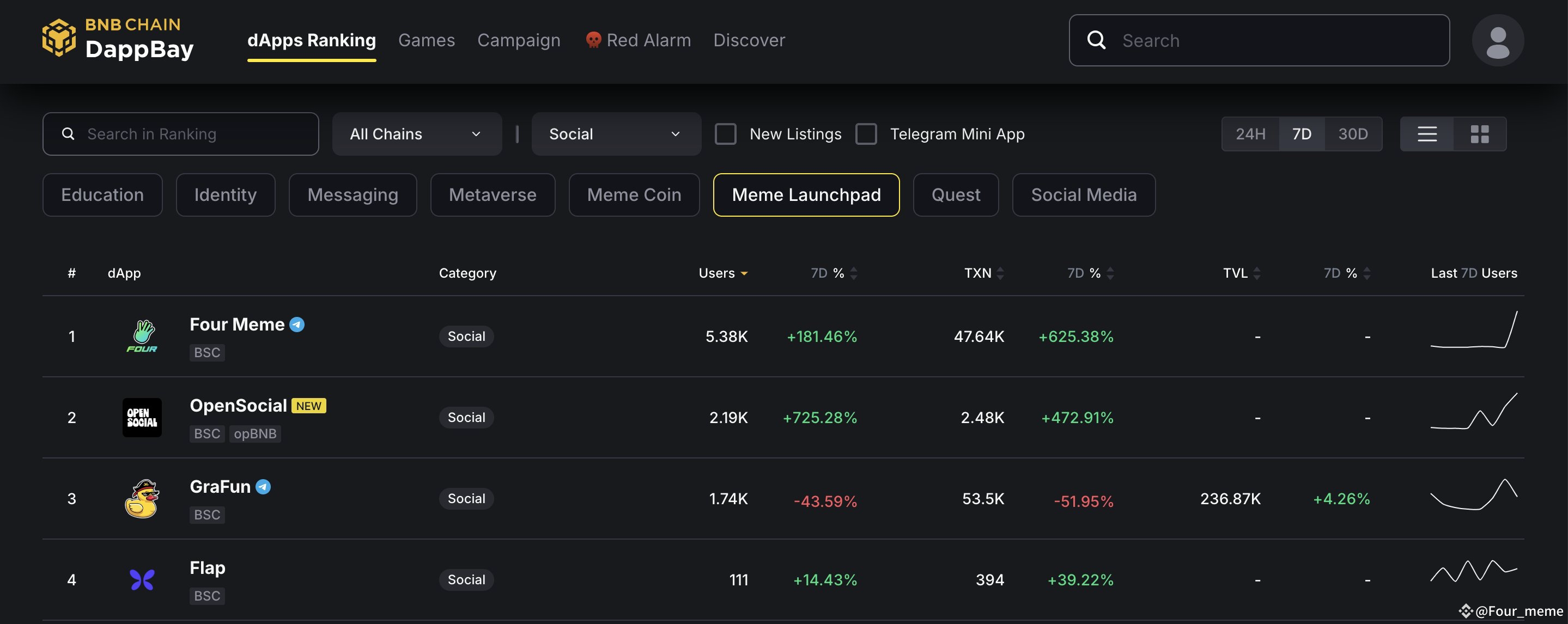Switch to grid view layout icon
The image size is (1568, 624).
coord(1479,134)
